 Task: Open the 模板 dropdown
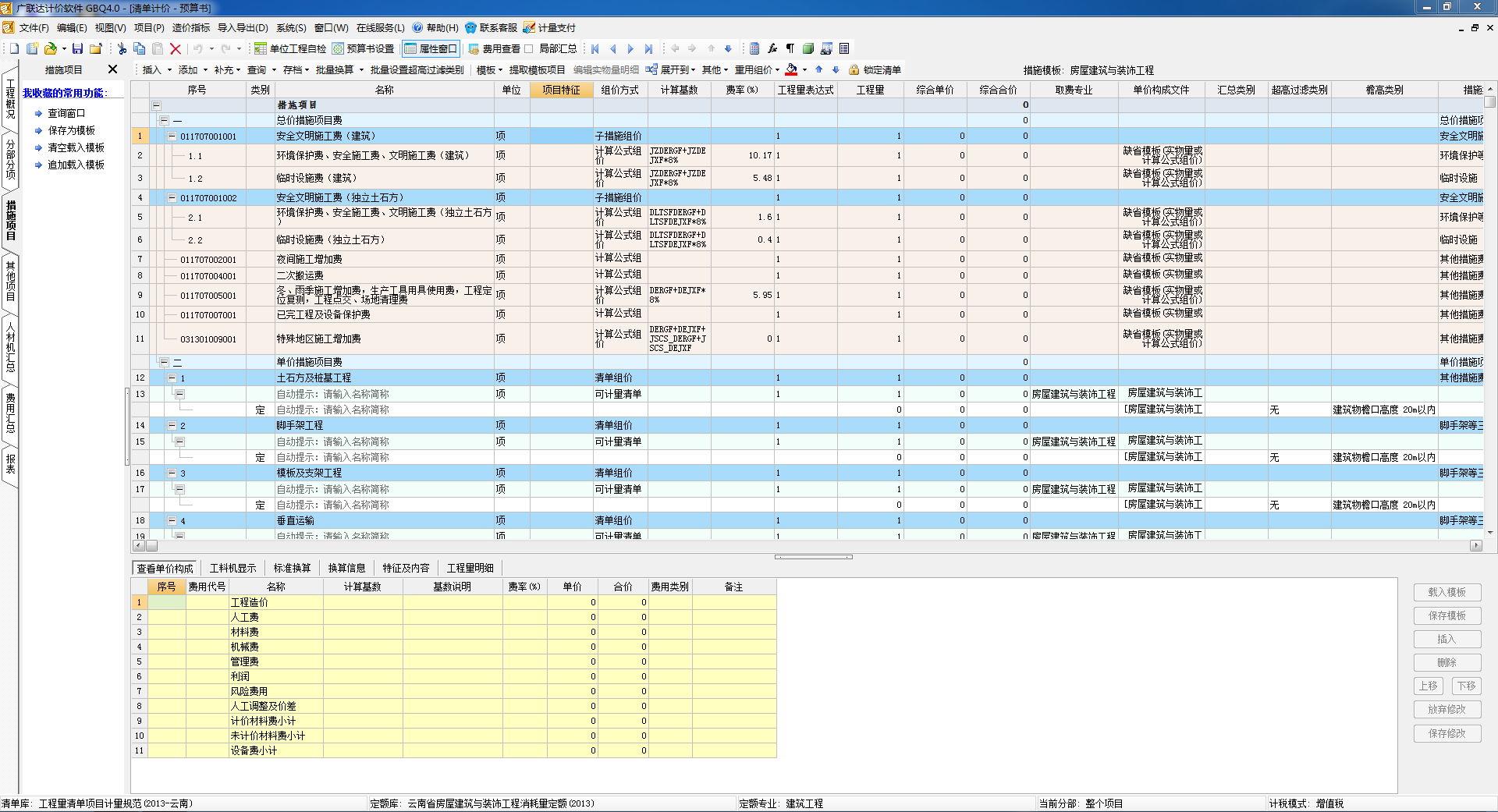coord(489,69)
